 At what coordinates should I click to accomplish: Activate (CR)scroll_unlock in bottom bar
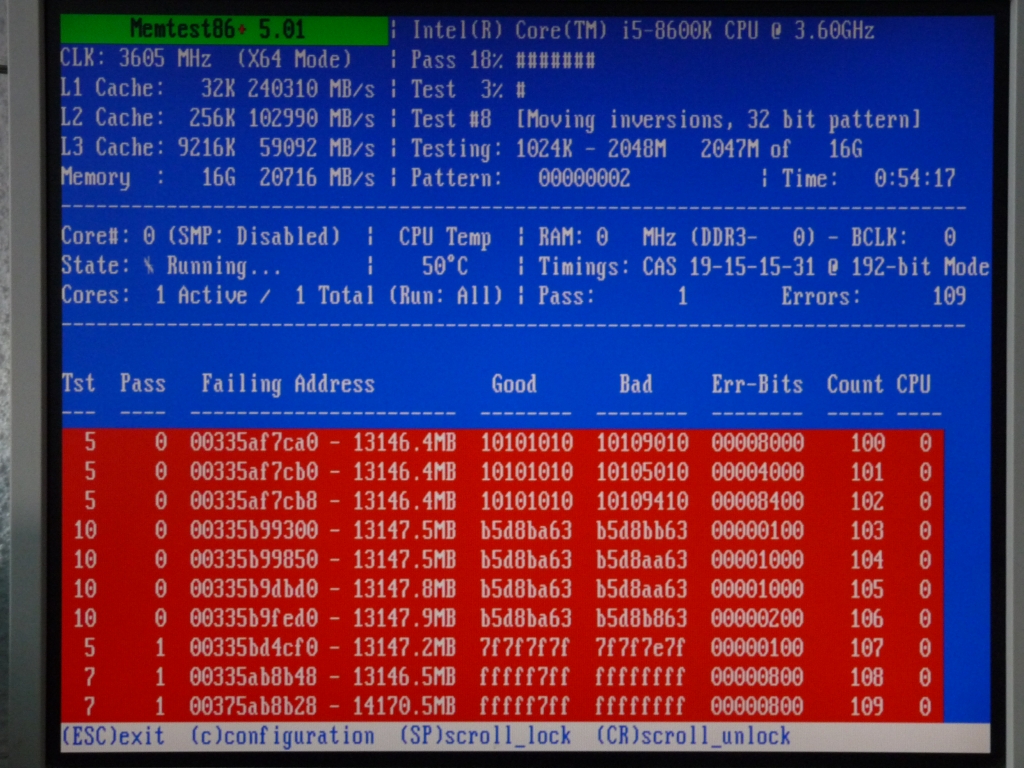click(693, 736)
